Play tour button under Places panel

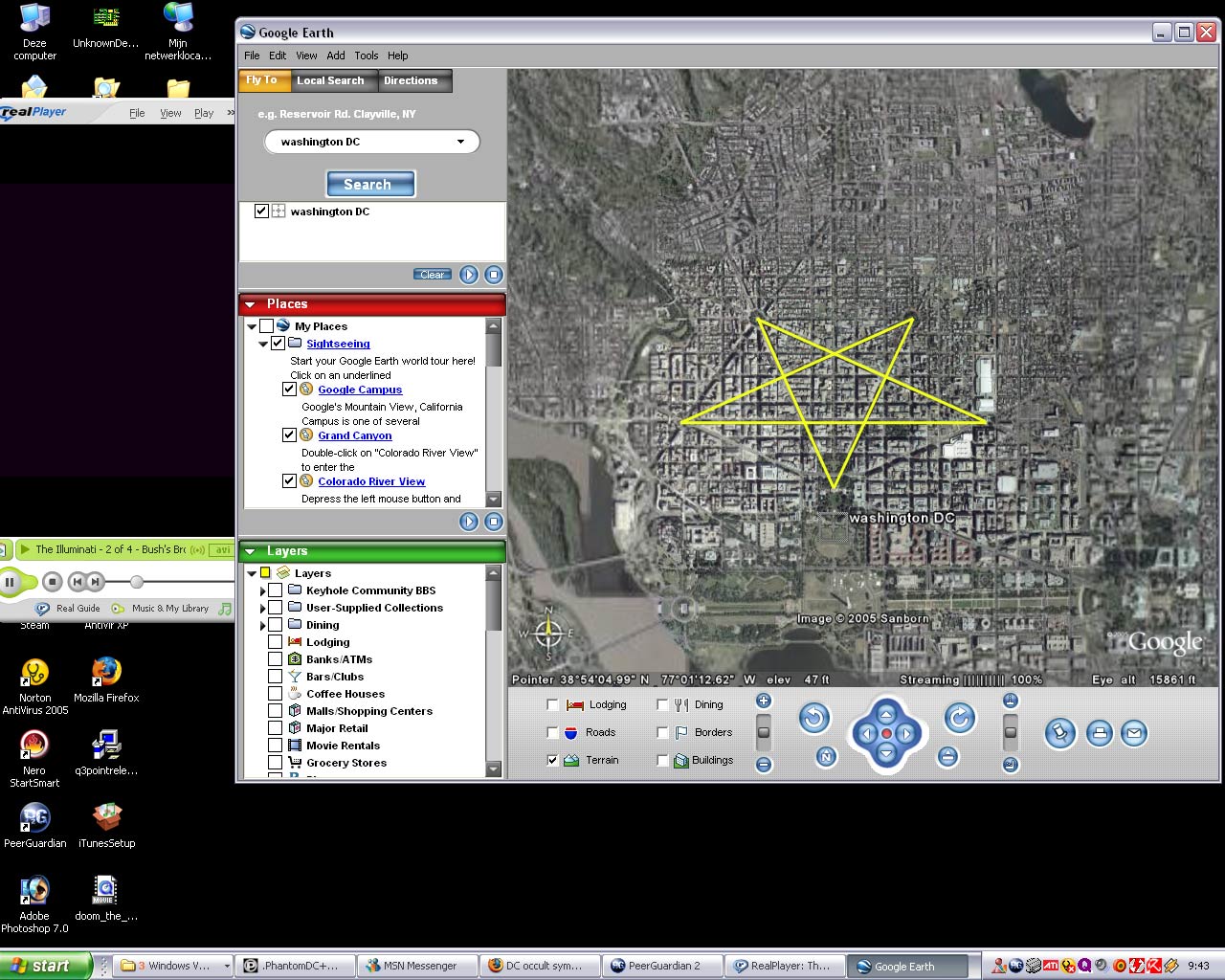coord(469,522)
